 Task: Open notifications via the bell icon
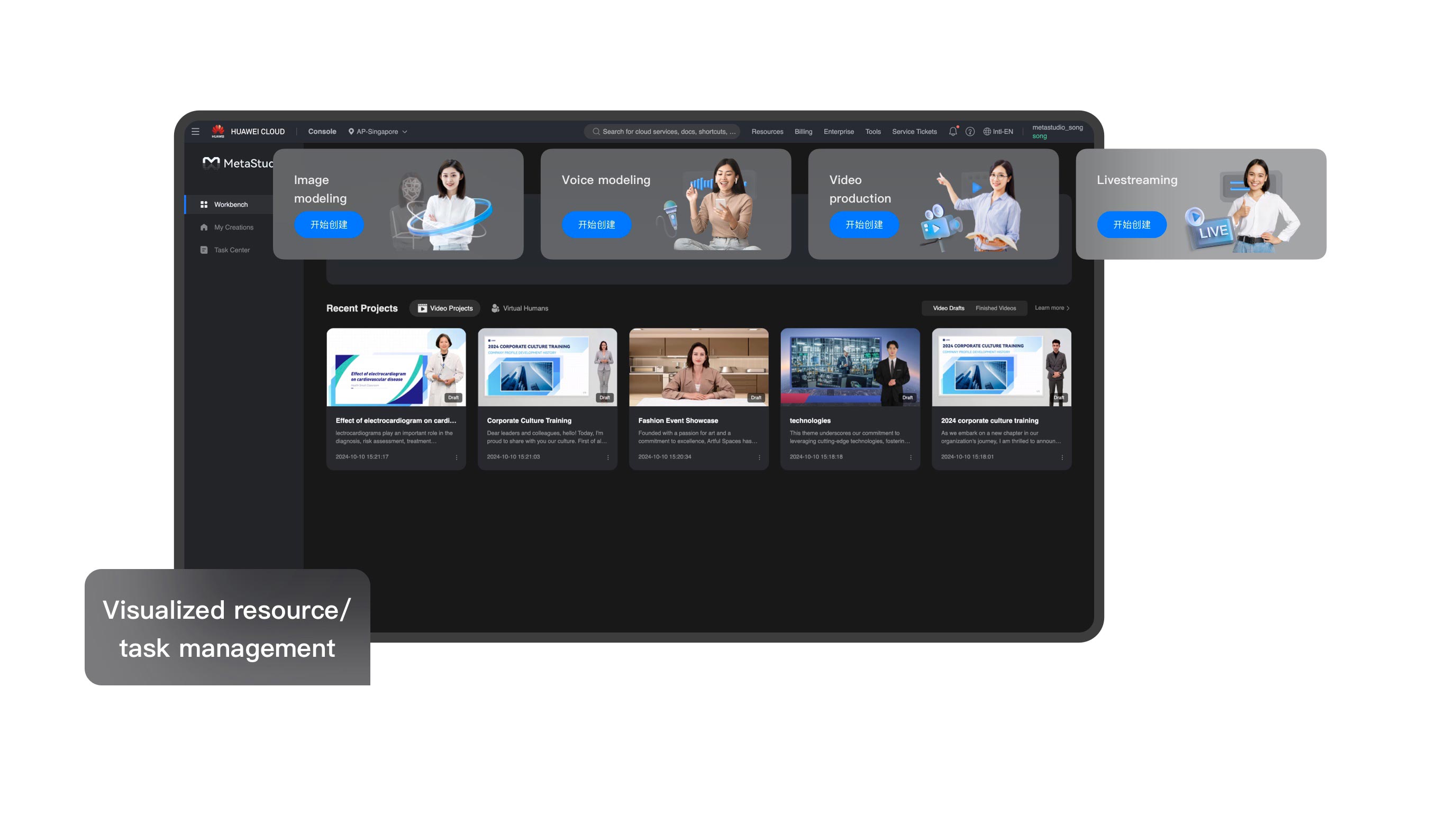953,131
